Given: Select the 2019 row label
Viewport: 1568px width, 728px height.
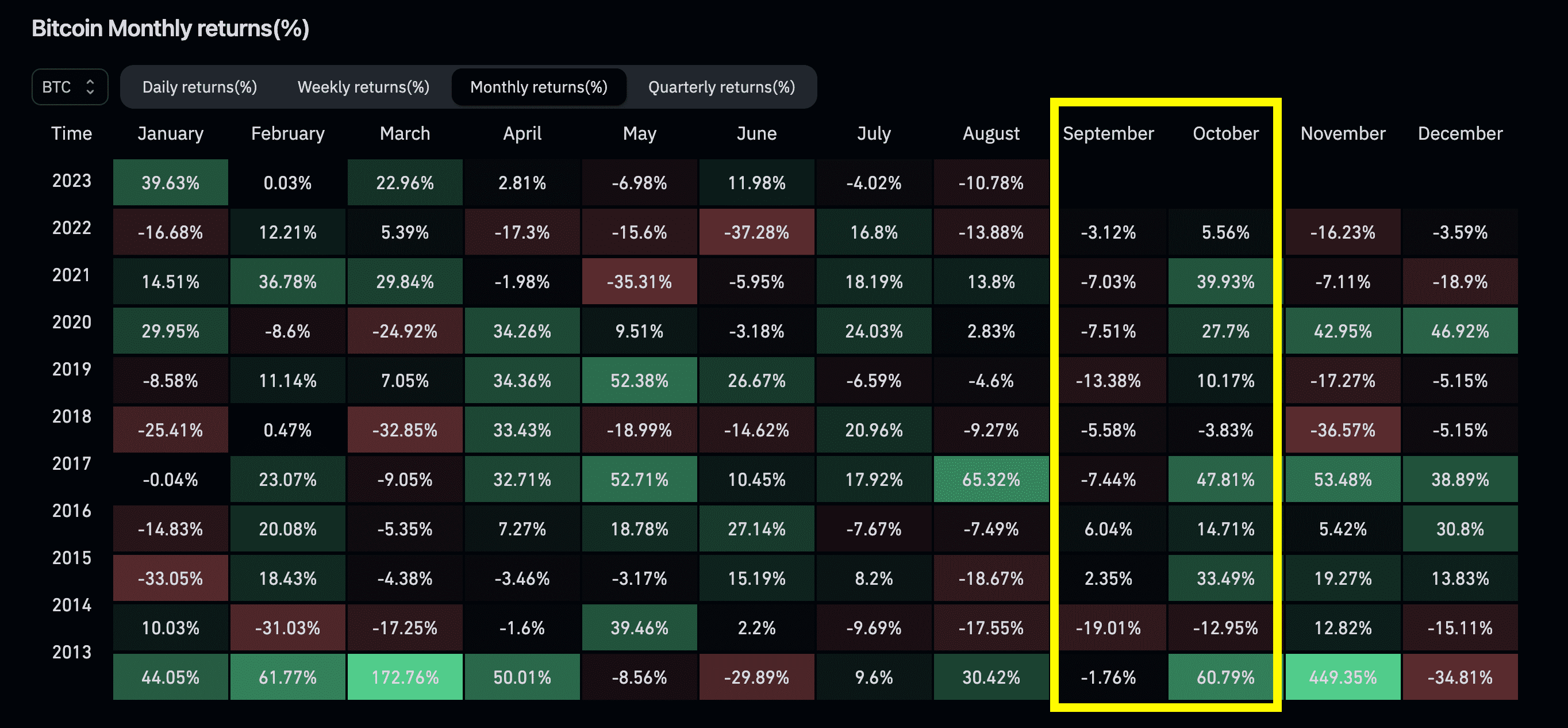Looking at the screenshot, I should click(72, 369).
